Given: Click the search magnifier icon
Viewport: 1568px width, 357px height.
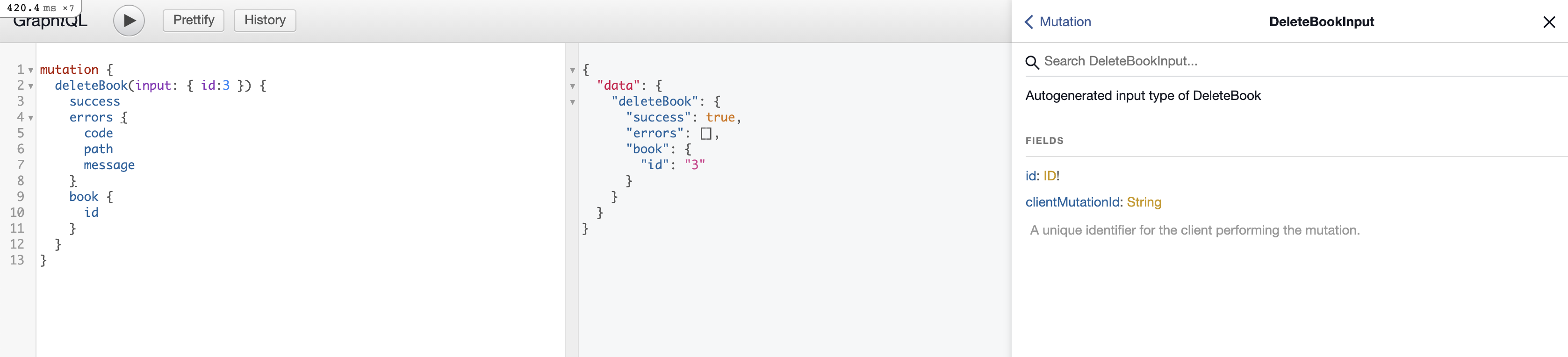Looking at the screenshot, I should tap(1032, 62).
